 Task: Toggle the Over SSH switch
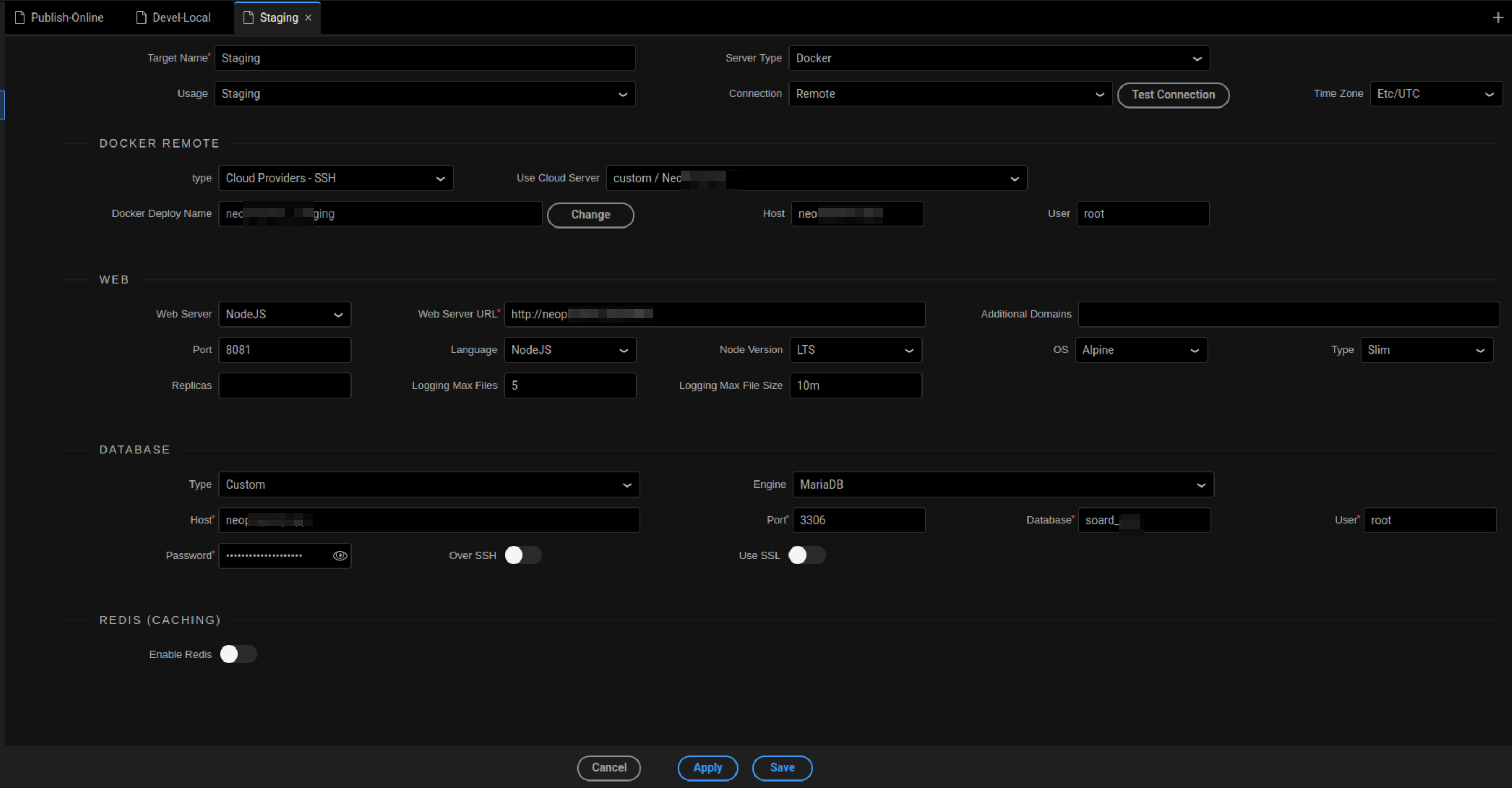coord(522,556)
